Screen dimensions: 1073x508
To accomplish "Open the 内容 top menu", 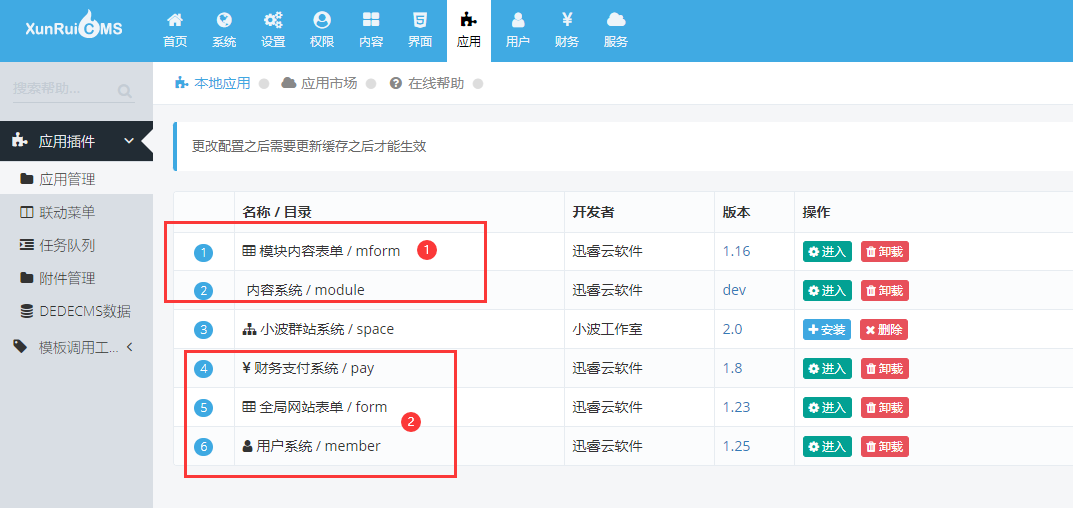I will coord(371,31).
